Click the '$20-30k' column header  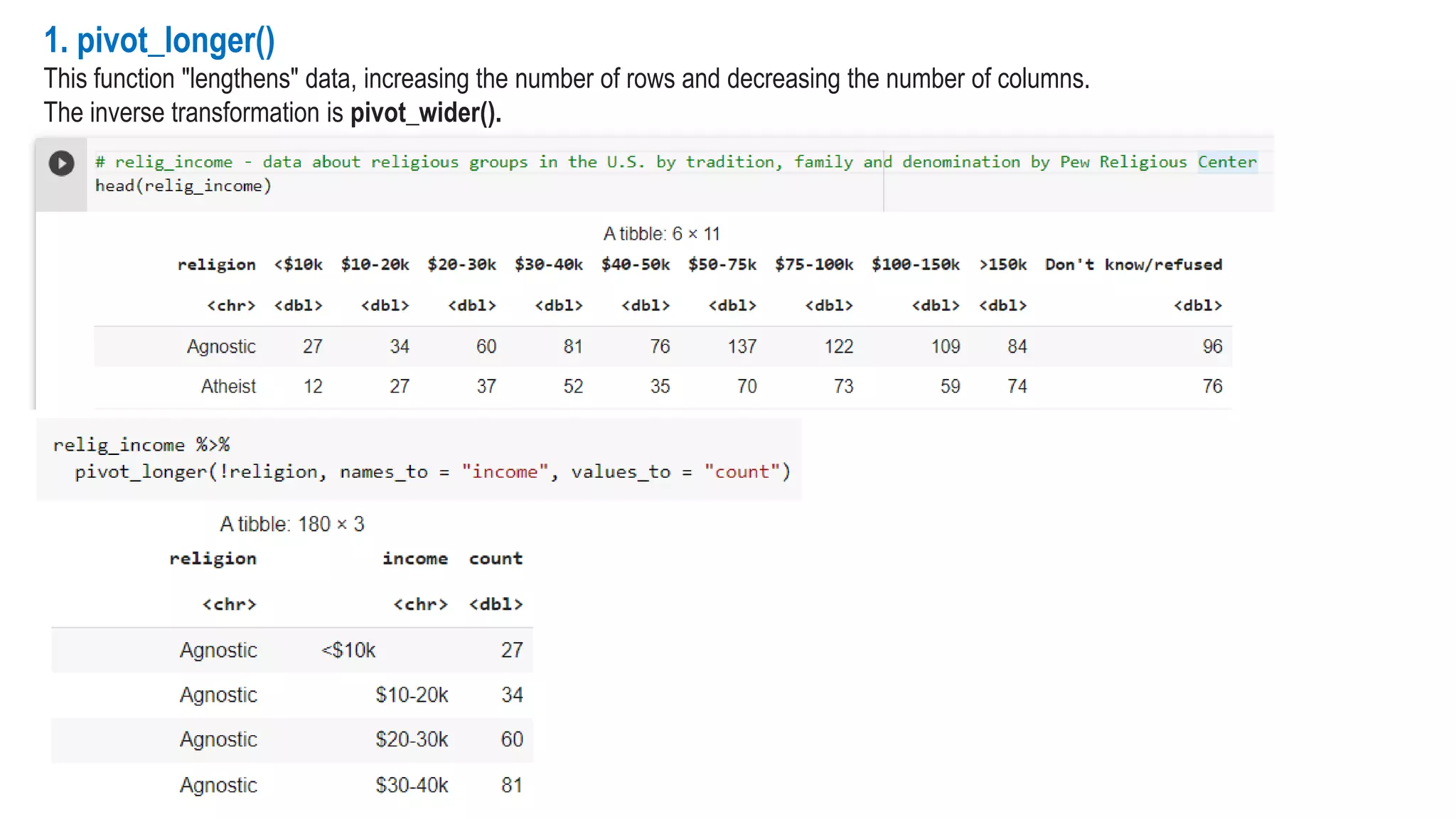462,264
